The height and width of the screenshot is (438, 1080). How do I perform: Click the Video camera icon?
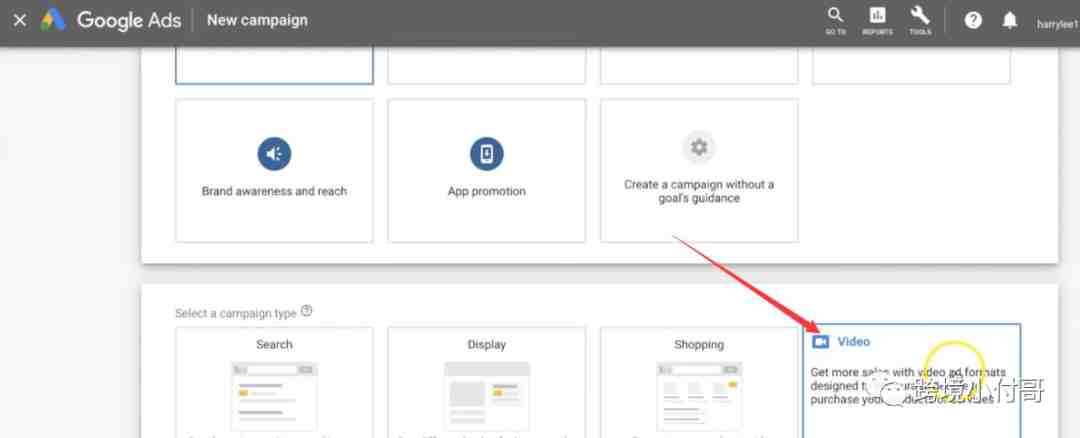[x=820, y=342]
